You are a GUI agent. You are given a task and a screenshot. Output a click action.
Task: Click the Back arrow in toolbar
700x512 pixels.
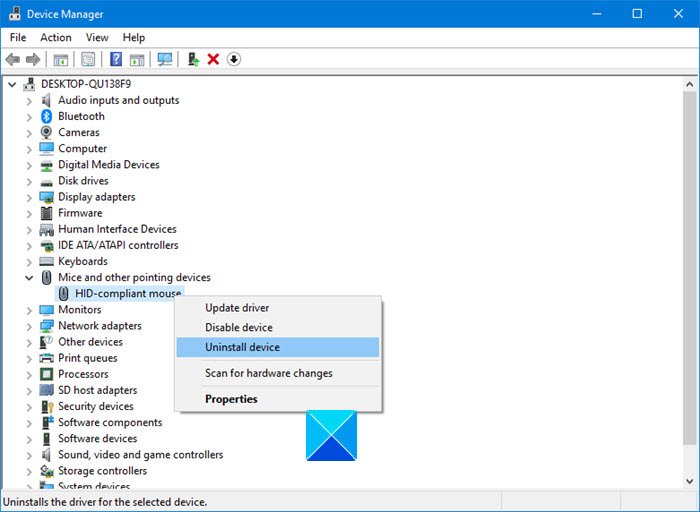pyautogui.click(x=13, y=60)
